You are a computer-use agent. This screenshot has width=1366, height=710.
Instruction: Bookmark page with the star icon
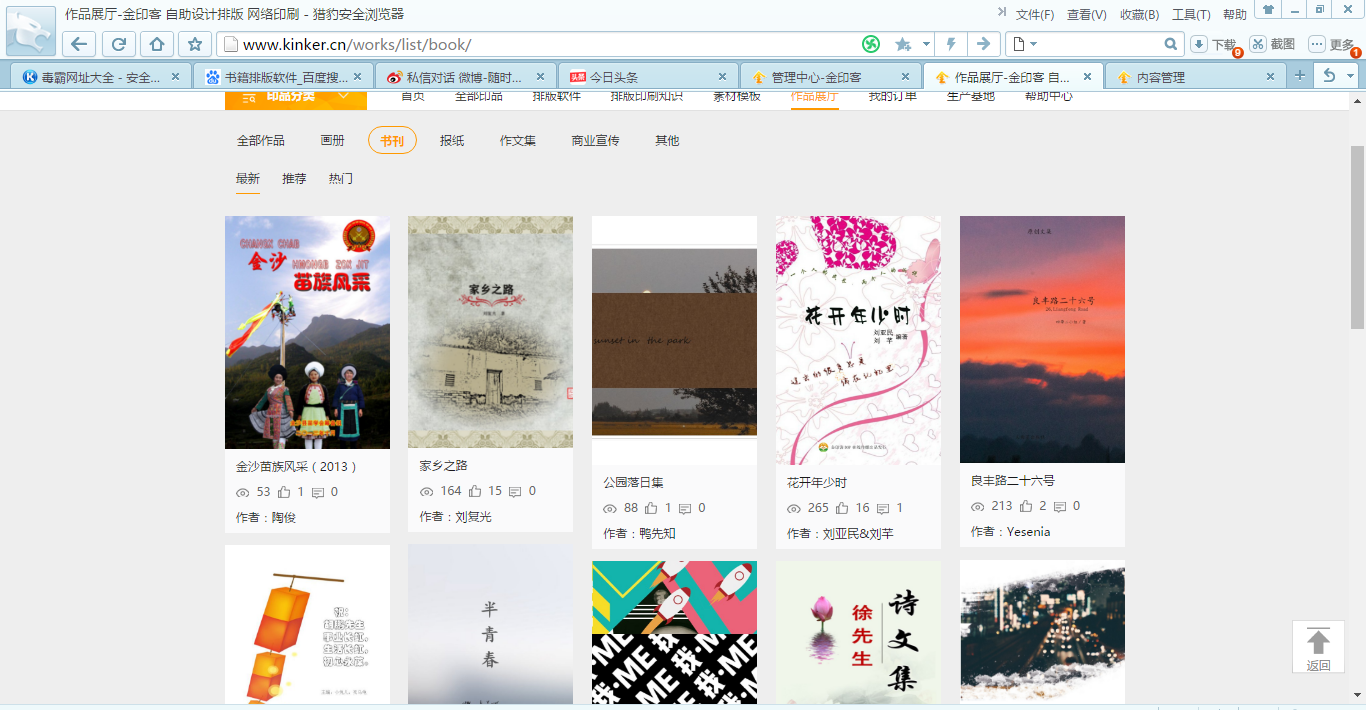(195, 44)
